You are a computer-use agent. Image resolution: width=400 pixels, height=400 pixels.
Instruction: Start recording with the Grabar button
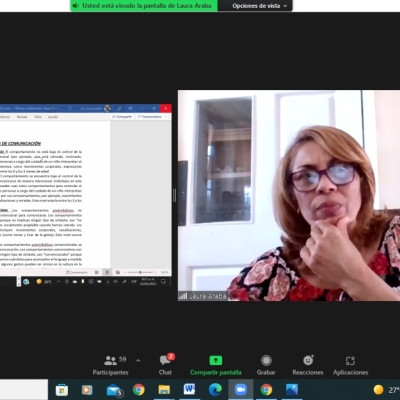pyautogui.click(x=266, y=365)
